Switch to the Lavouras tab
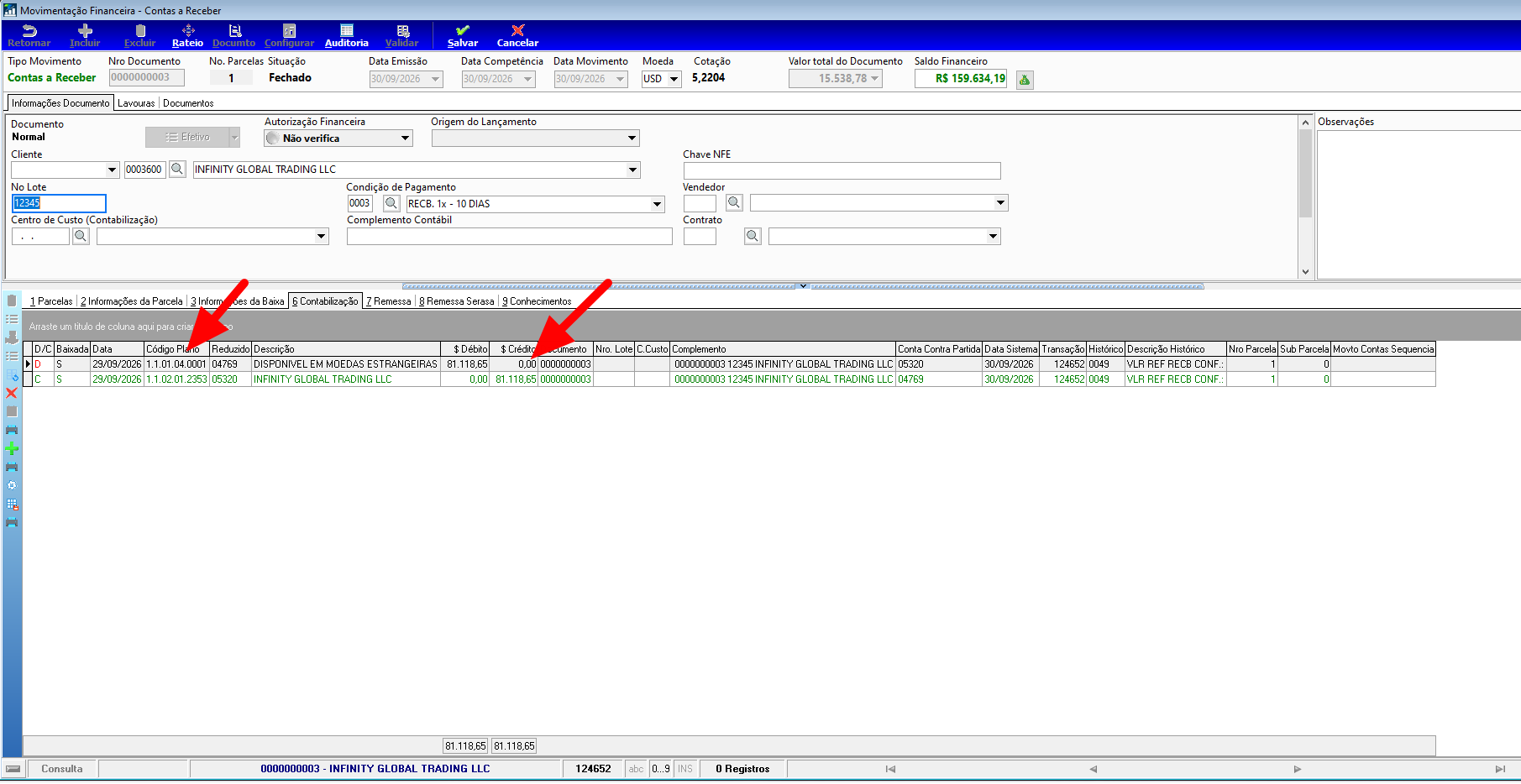 [136, 103]
